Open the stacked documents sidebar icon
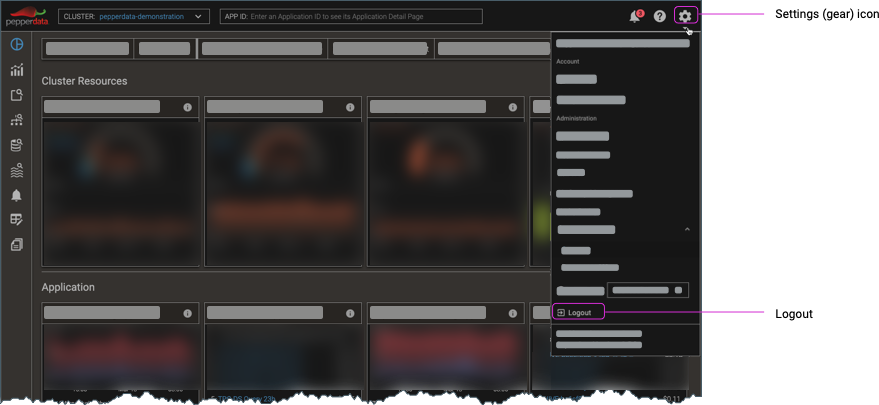The image size is (879, 405). [x=17, y=245]
